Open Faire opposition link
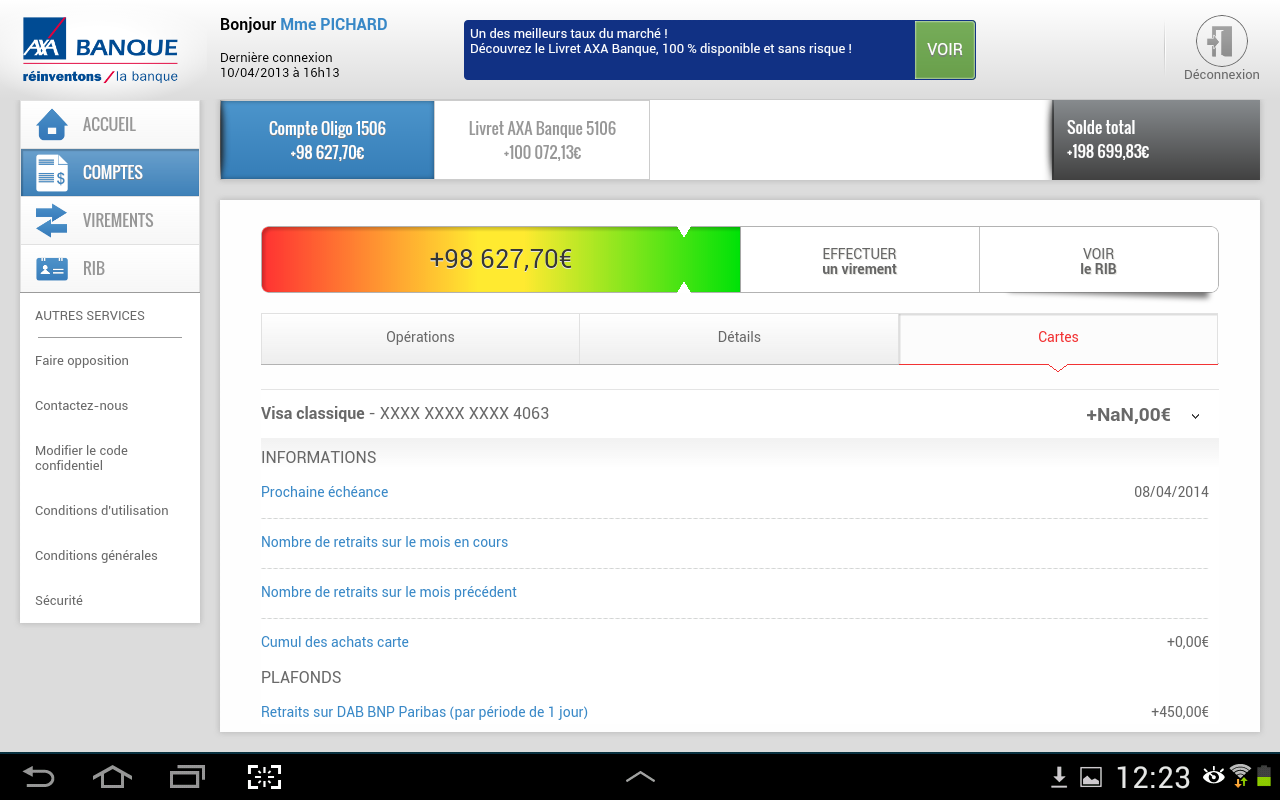 [82, 361]
